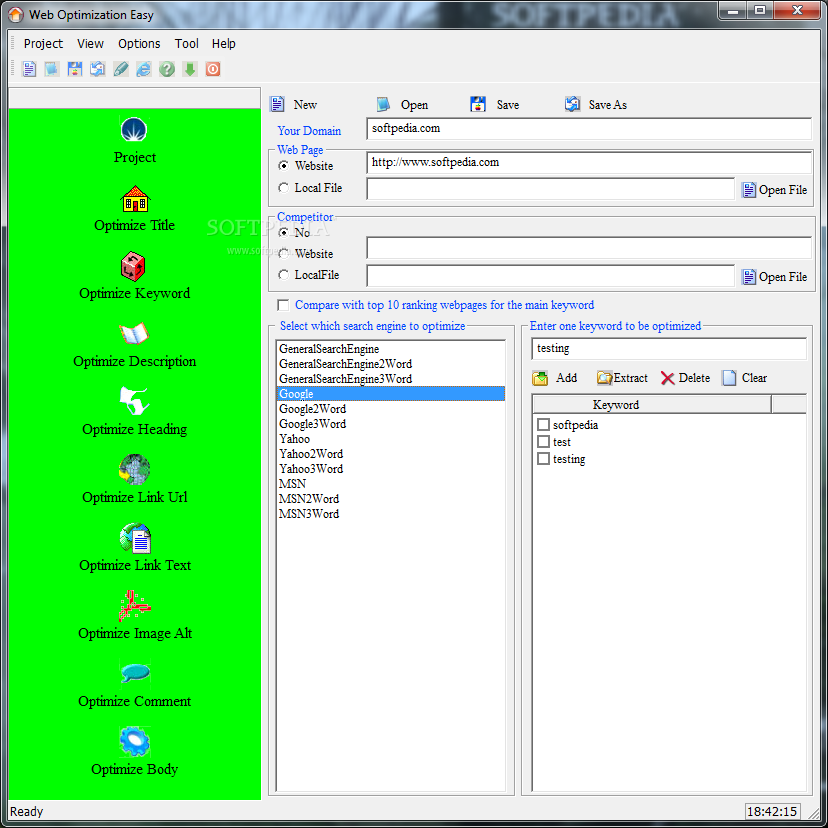Check the softpedia keyword checkbox
The height and width of the screenshot is (828, 828).
pyautogui.click(x=543, y=425)
